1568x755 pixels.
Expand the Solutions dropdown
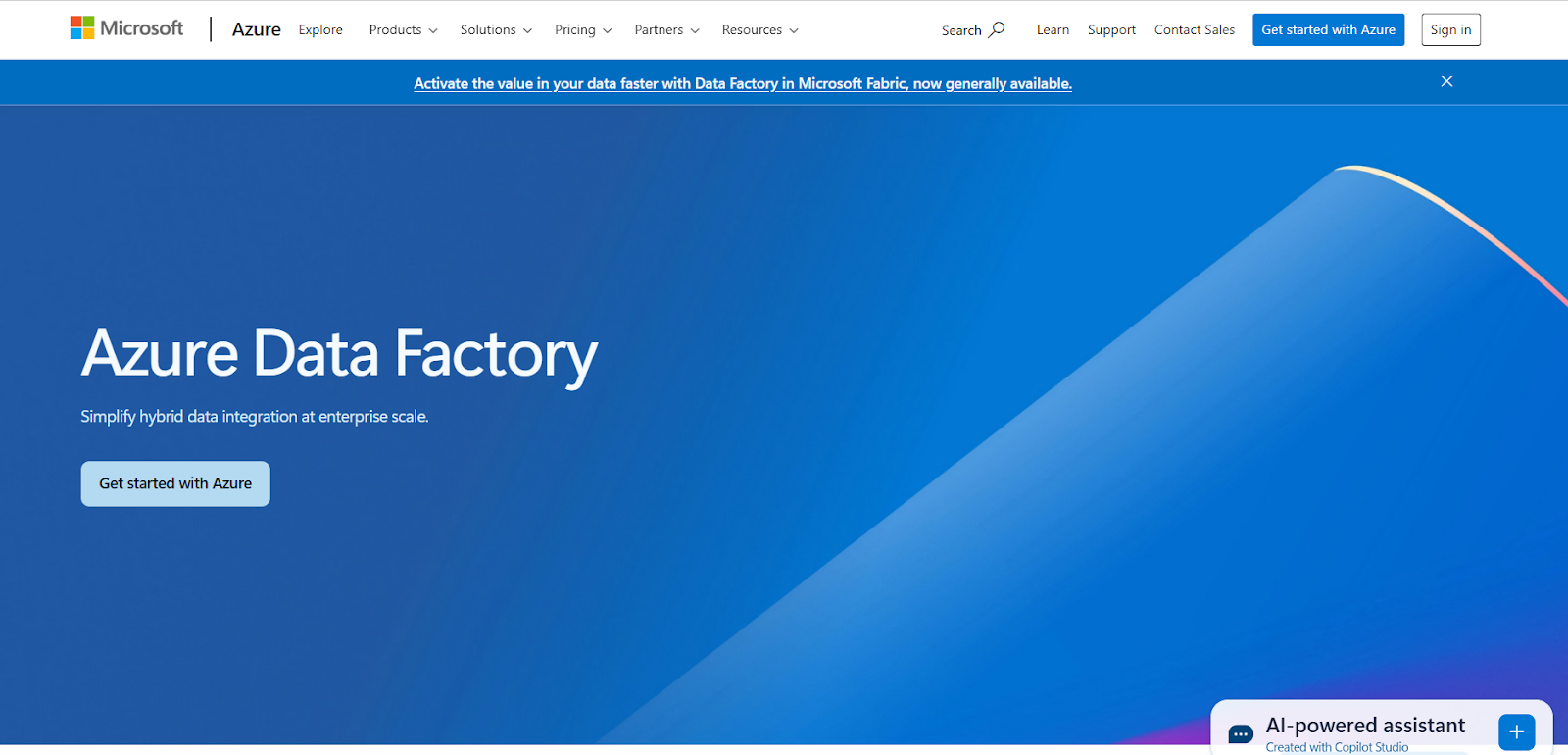496,30
